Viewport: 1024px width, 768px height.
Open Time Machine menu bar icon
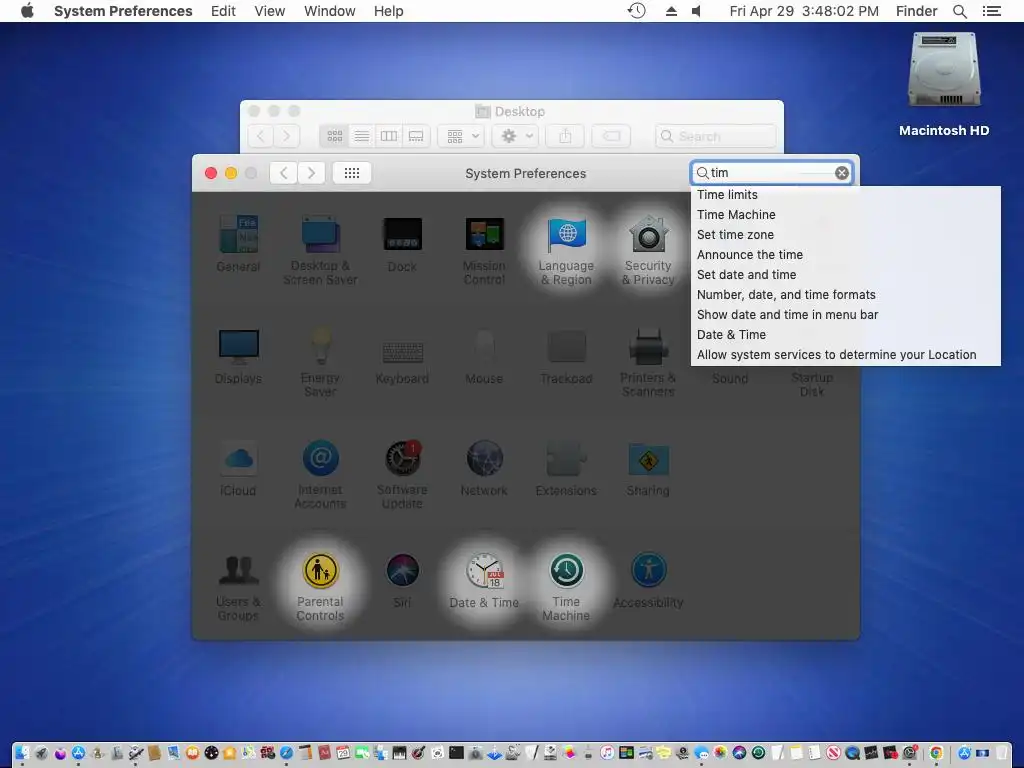point(636,11)
